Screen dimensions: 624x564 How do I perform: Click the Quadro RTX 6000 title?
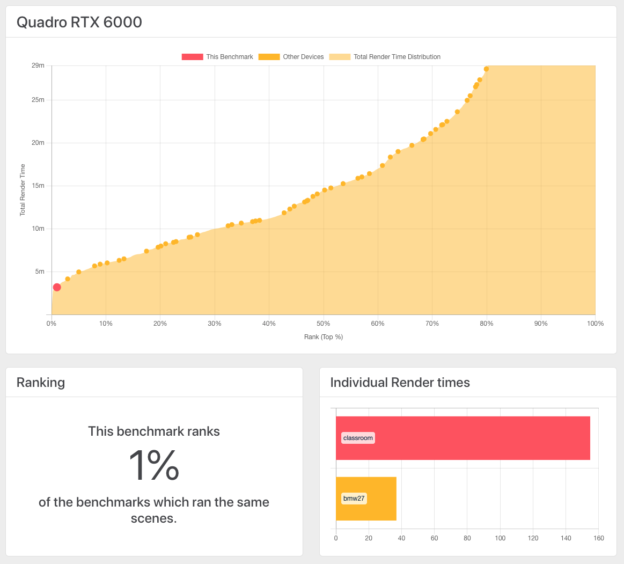tap(79, 20)
